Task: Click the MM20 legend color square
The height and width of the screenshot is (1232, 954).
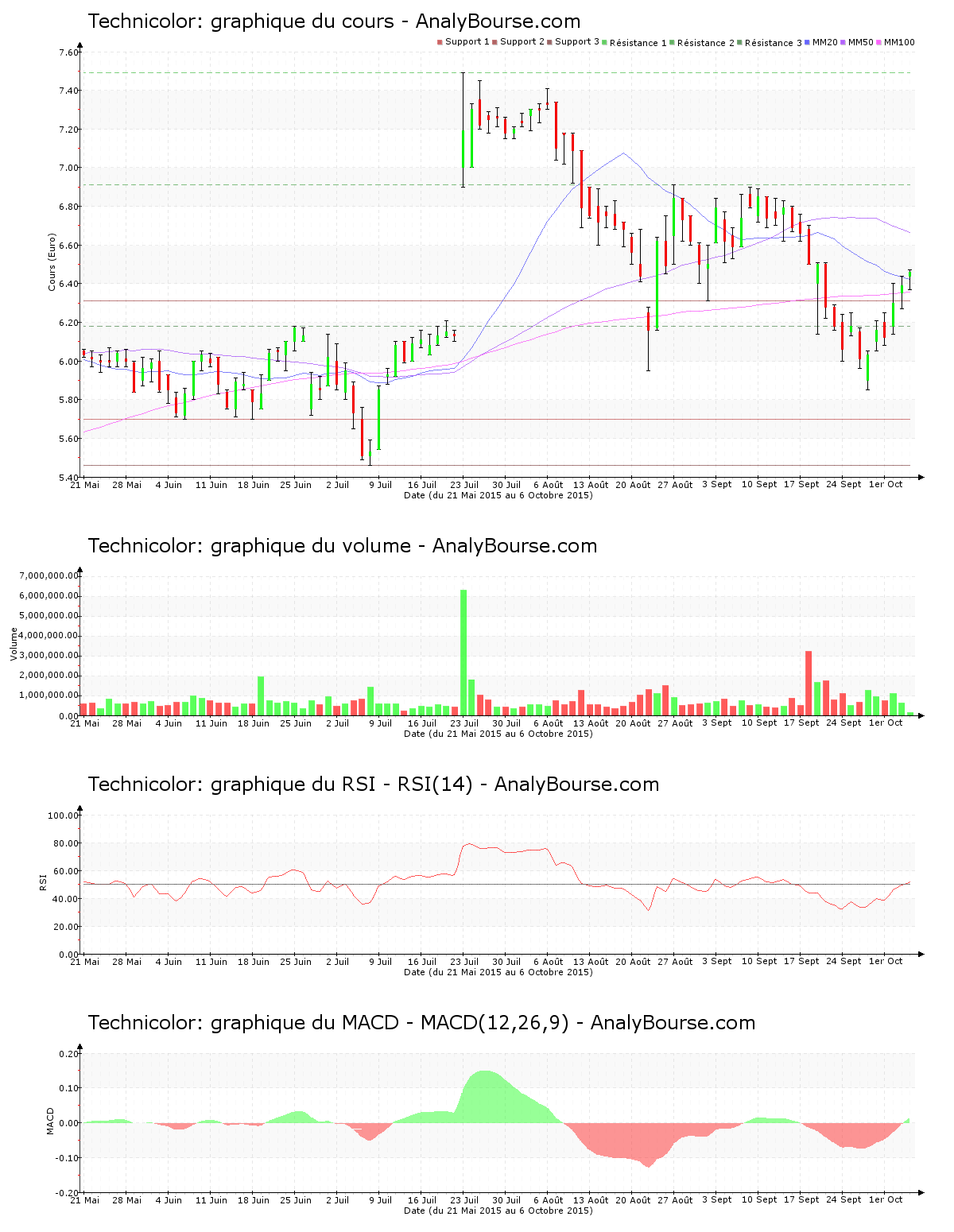Action: click(x=808, y=42)
